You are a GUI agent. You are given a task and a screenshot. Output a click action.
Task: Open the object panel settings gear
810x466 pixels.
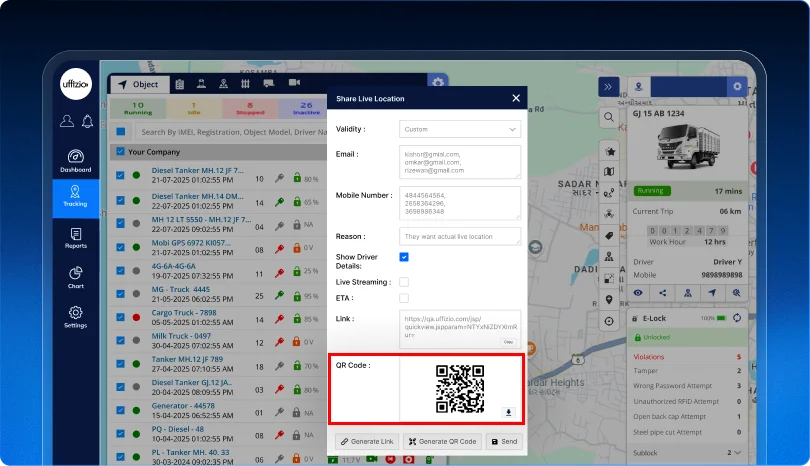click(x=438, y=83)
